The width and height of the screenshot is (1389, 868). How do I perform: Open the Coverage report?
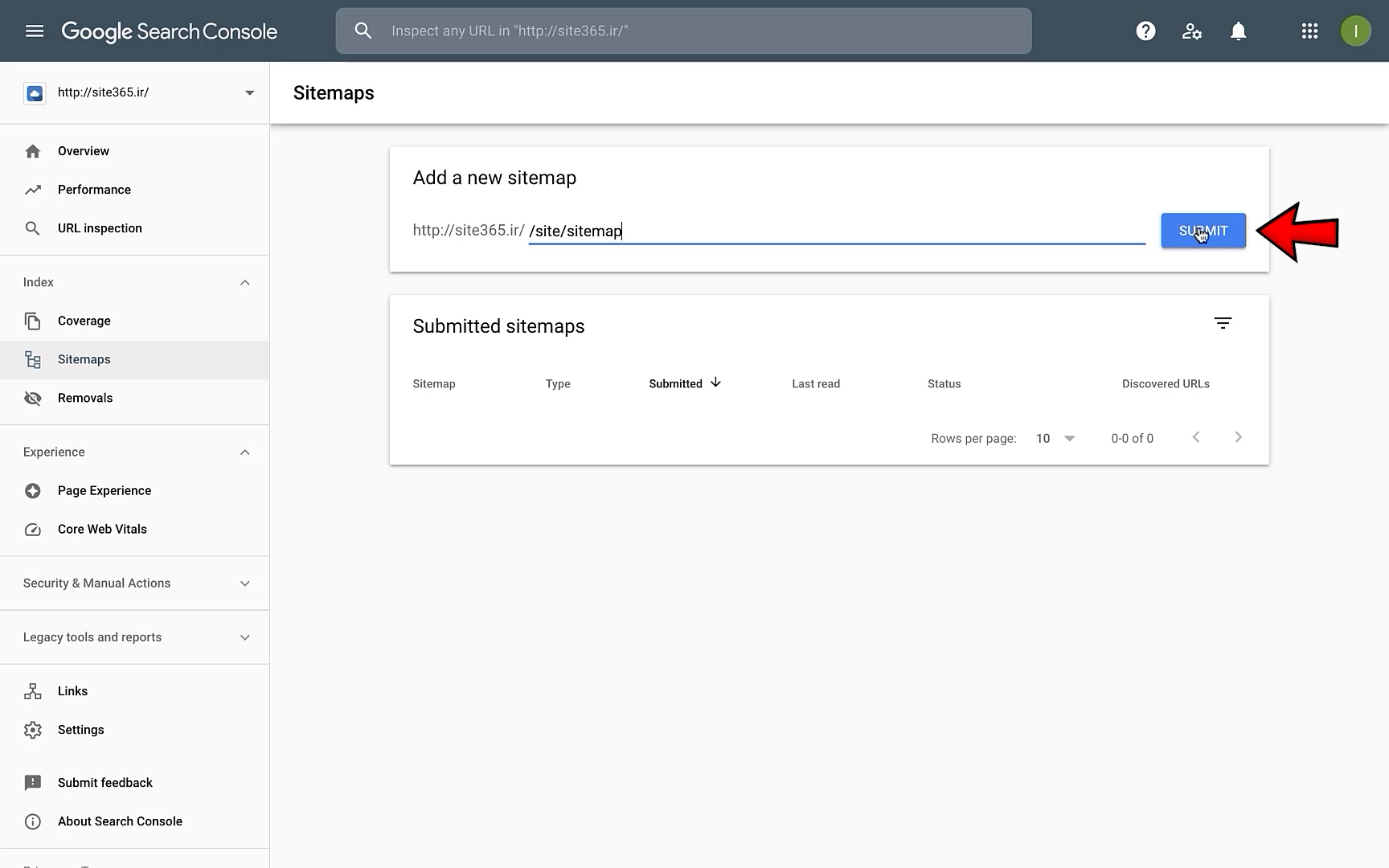[84, 321]
